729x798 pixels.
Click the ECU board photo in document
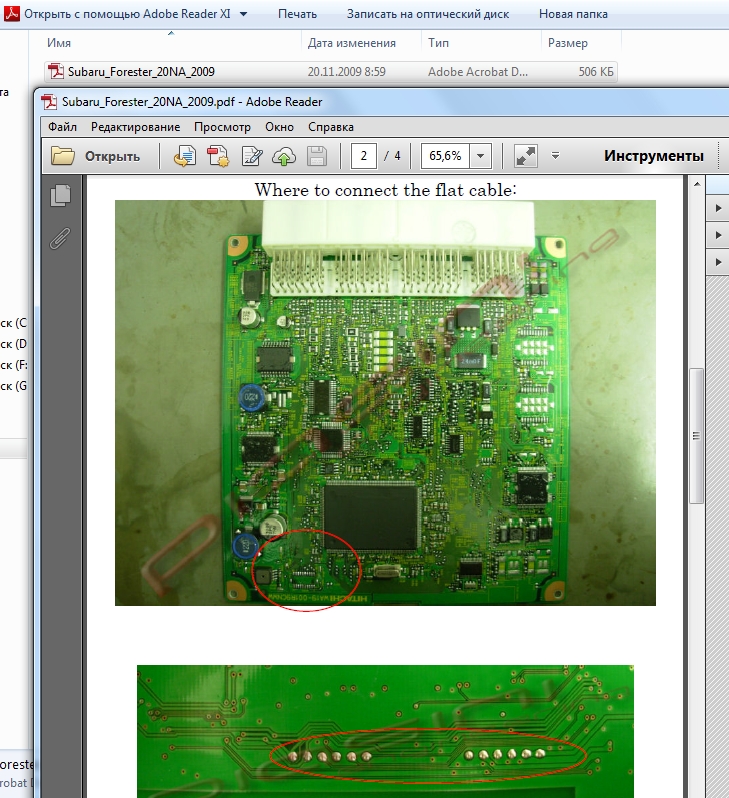(385, 403)
